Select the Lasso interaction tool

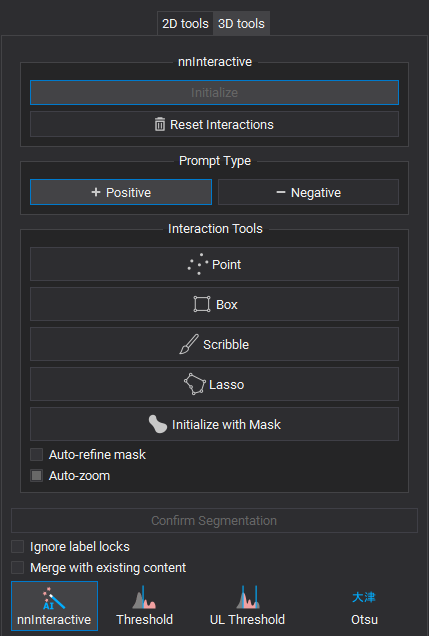(x=214, y=384)
